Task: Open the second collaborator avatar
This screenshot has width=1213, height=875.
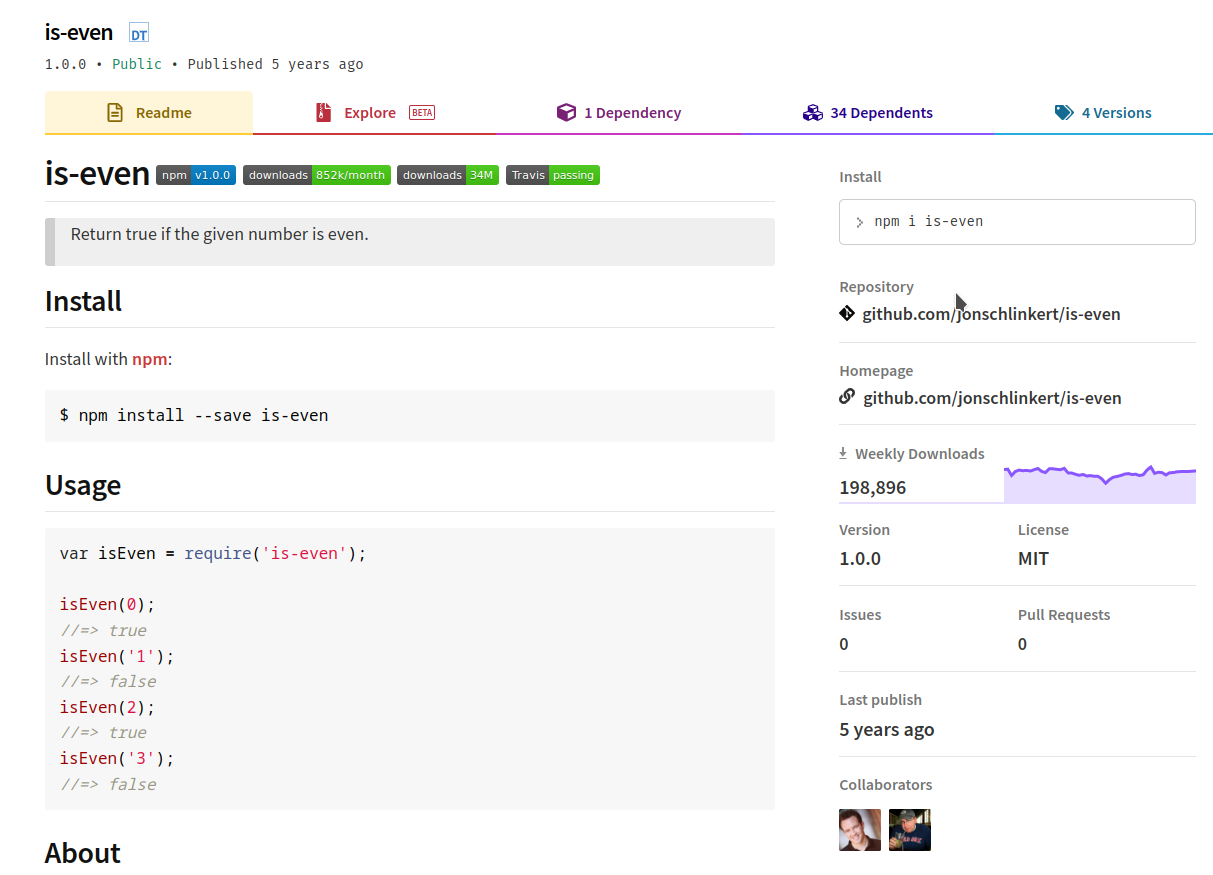Action: point(910,830)
